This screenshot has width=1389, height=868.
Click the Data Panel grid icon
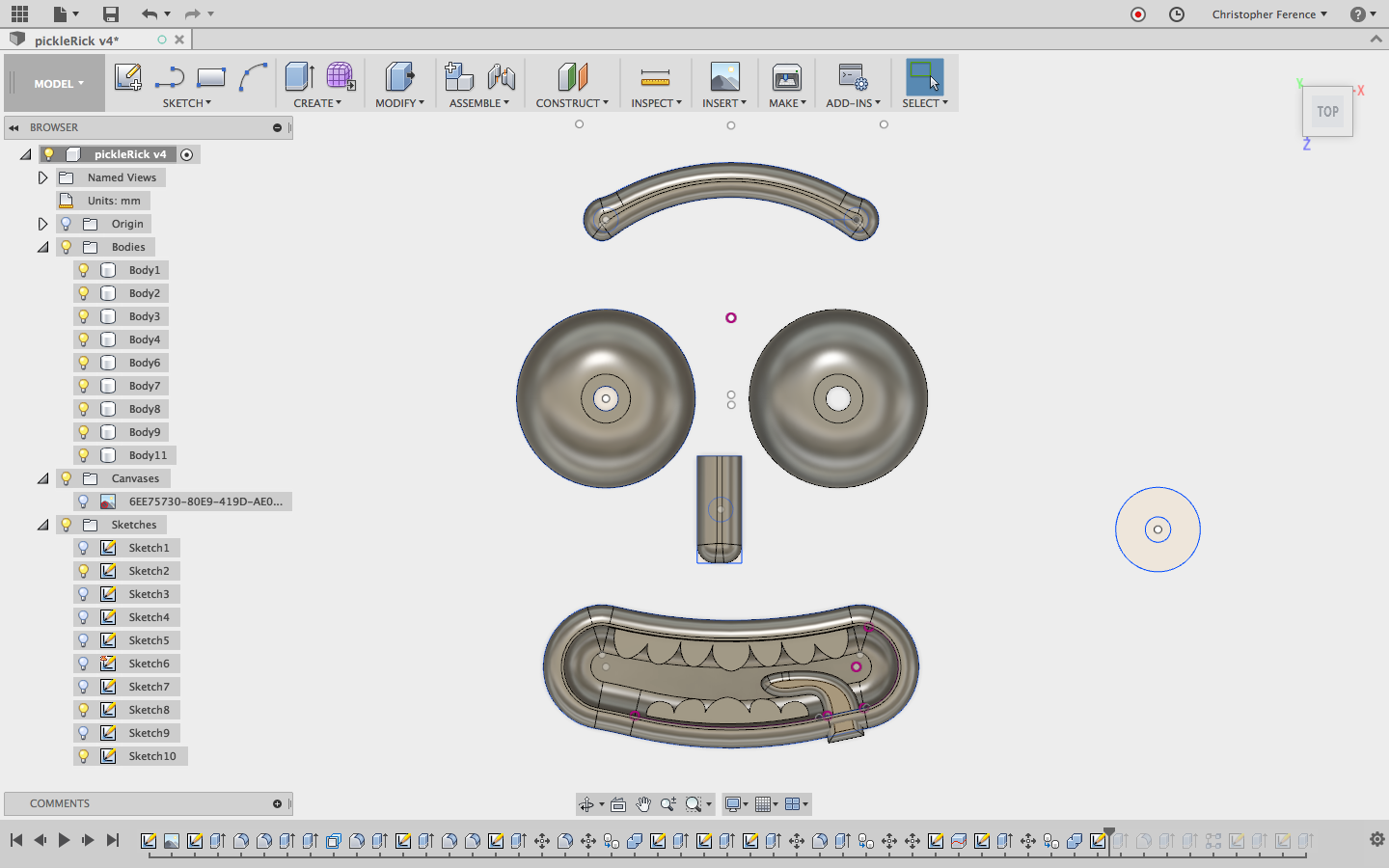point(19,14)
